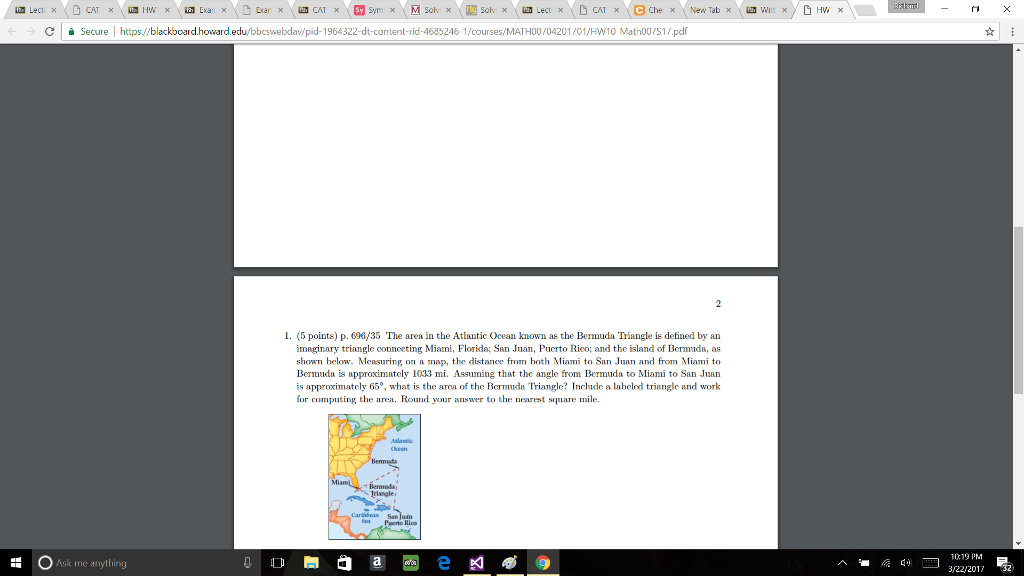Launch the Amazon app from taskbar
Image resolution: width=1024 pixels, height=576 pixels.
coord(376,563)
